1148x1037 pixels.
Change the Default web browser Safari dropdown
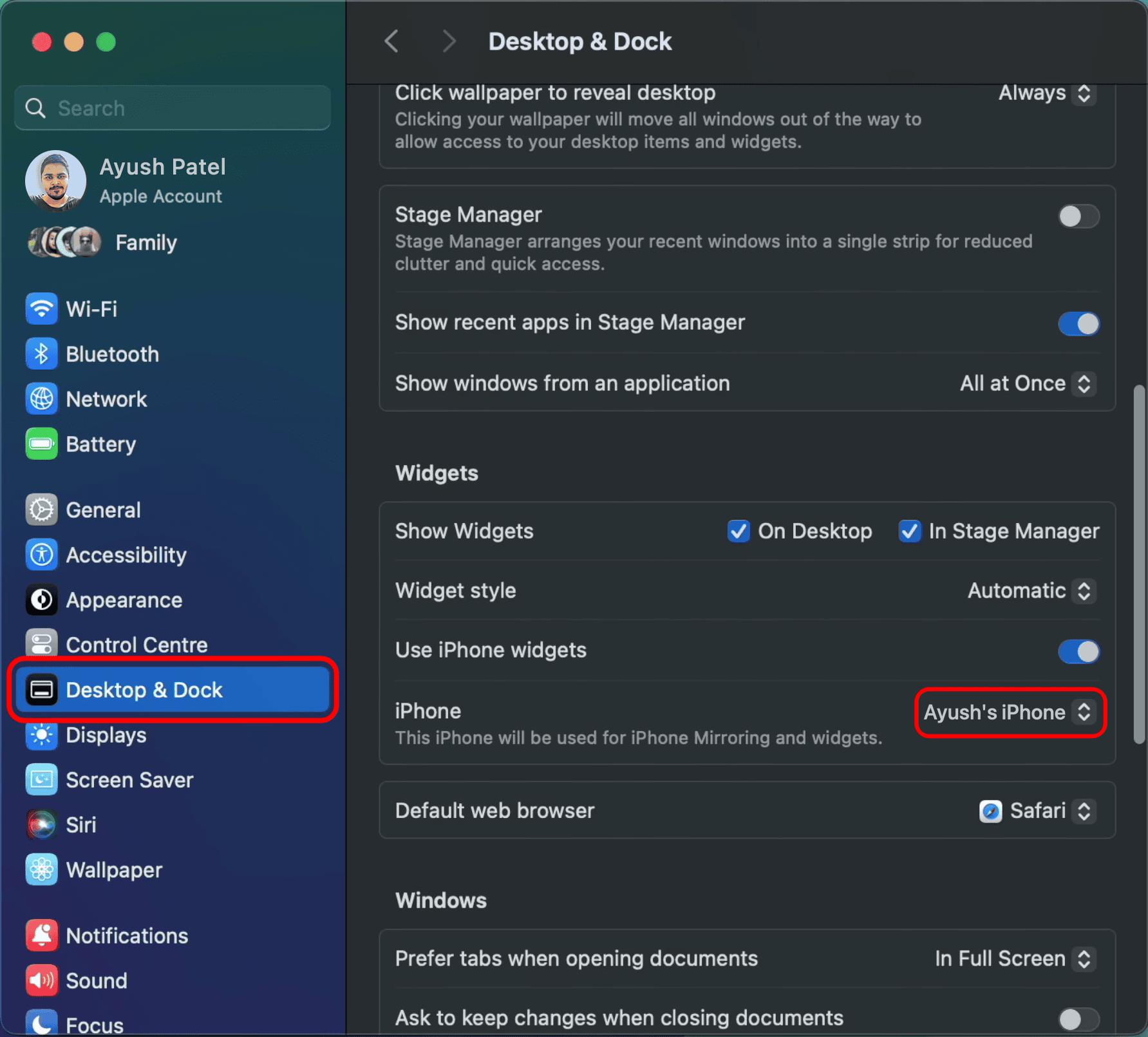coord(1037,811)
